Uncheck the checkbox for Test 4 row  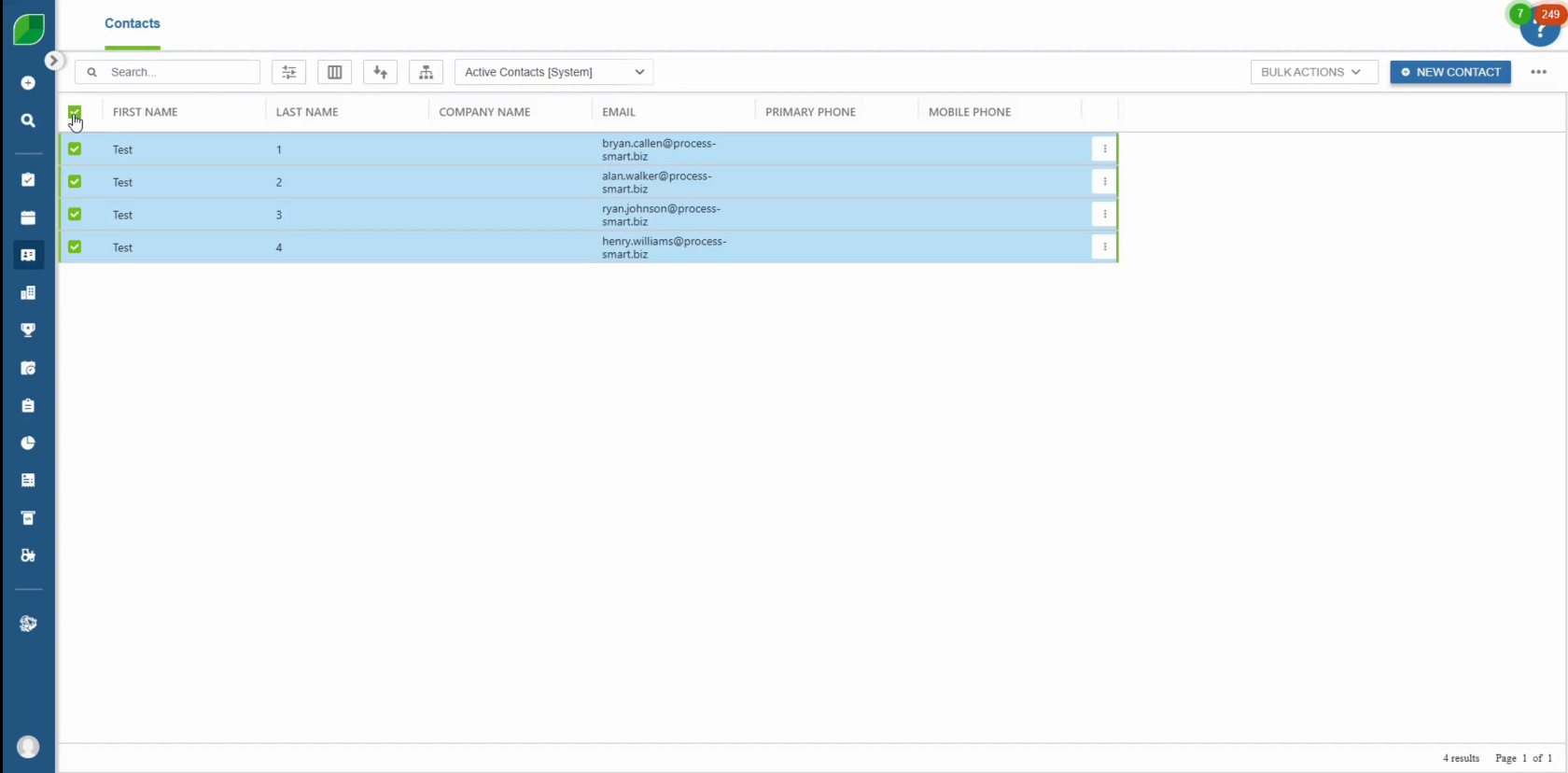pos(75,246)
